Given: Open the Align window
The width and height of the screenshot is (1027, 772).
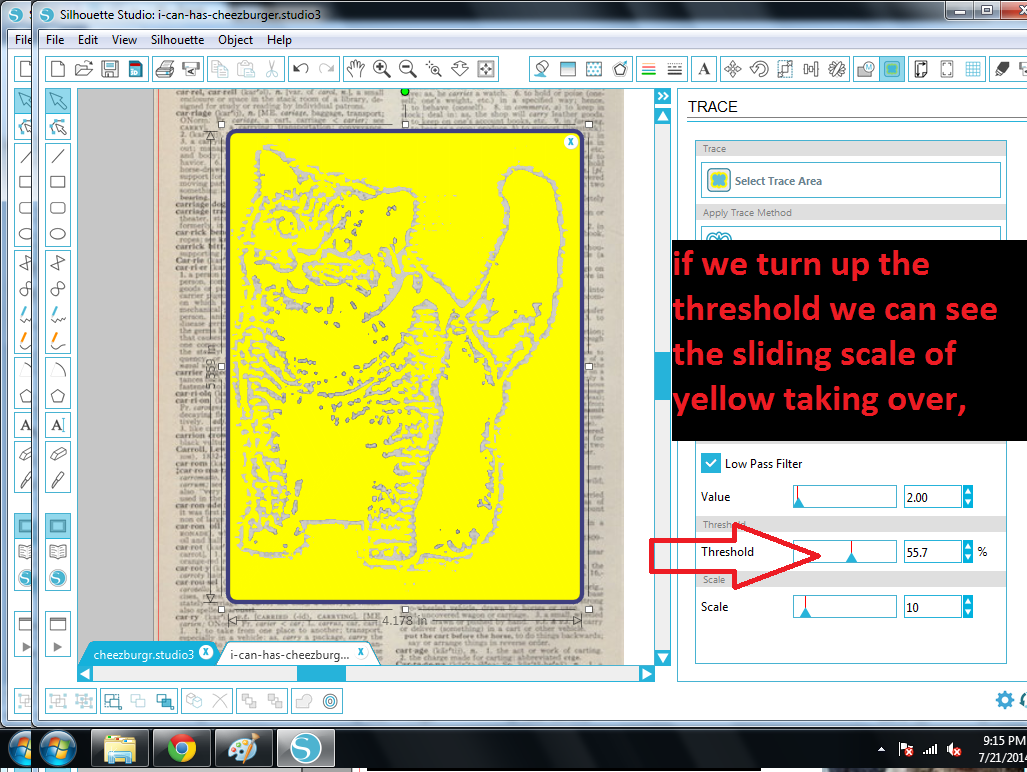Looking at the screenshot, I should coord(811,69).
